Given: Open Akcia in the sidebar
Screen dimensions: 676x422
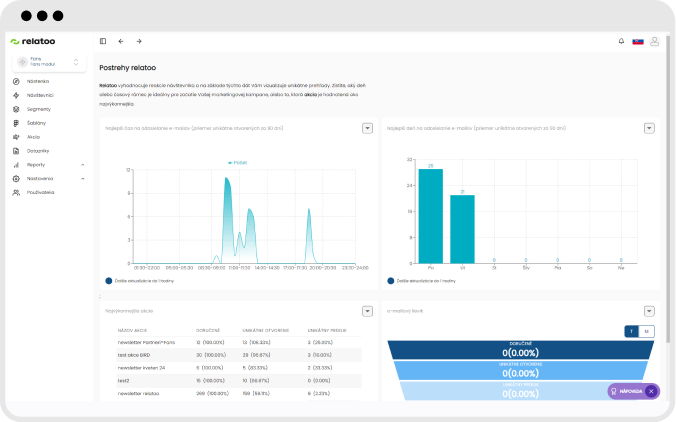Looking at the screenshot, I should pyautogui.click(x=33, y=137).
